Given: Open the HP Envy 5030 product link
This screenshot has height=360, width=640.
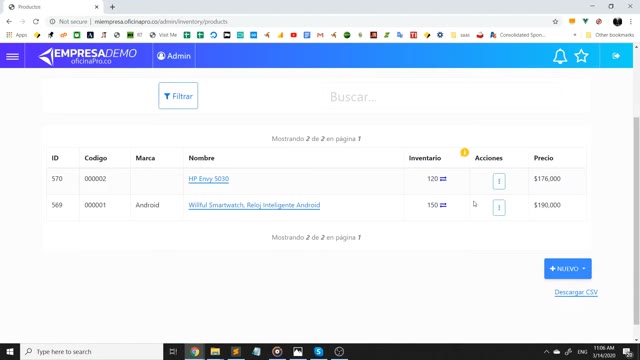Looking at the screenshot, I should (x=209, y=179).
